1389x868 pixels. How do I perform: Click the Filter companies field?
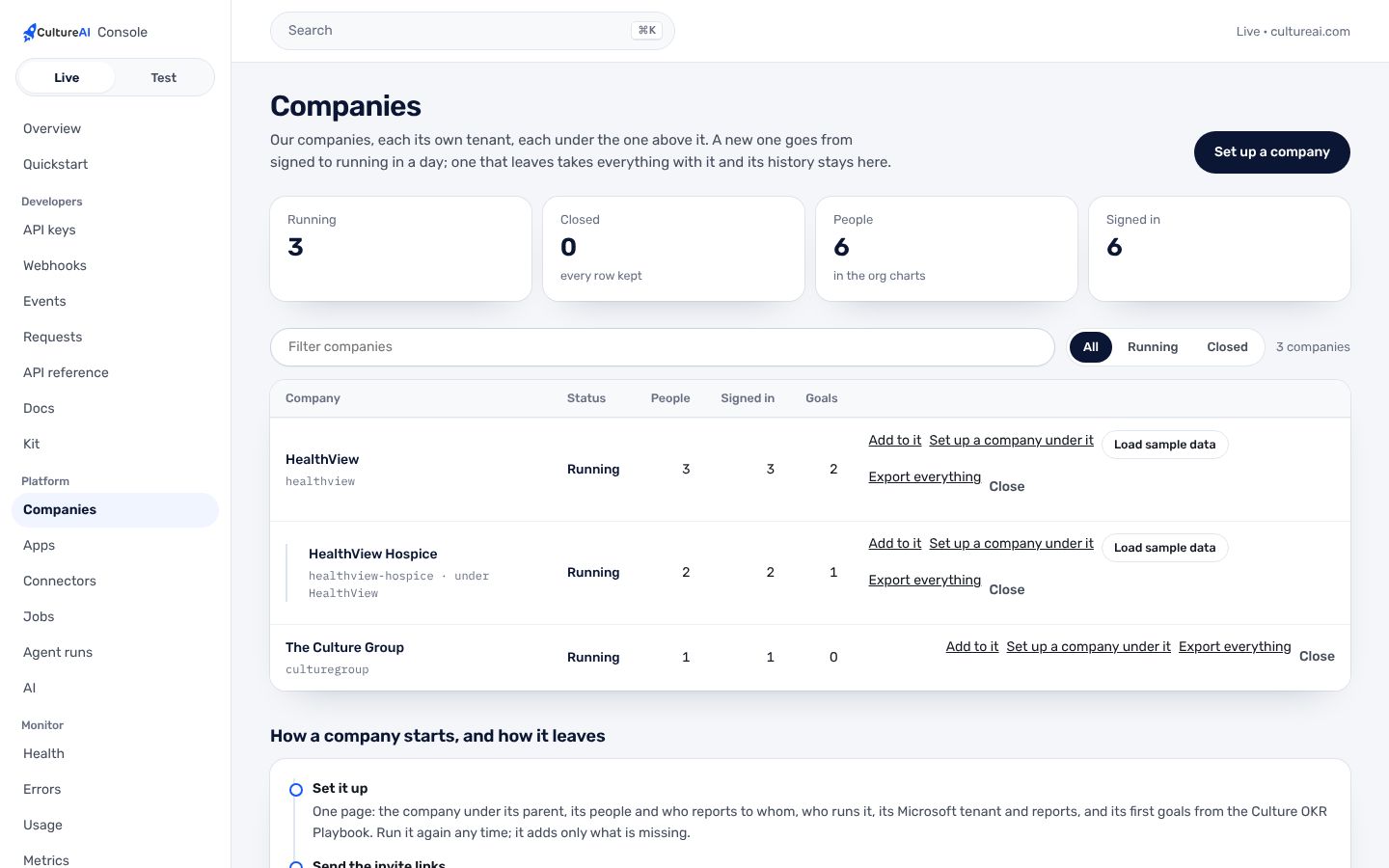coord(662,347)
